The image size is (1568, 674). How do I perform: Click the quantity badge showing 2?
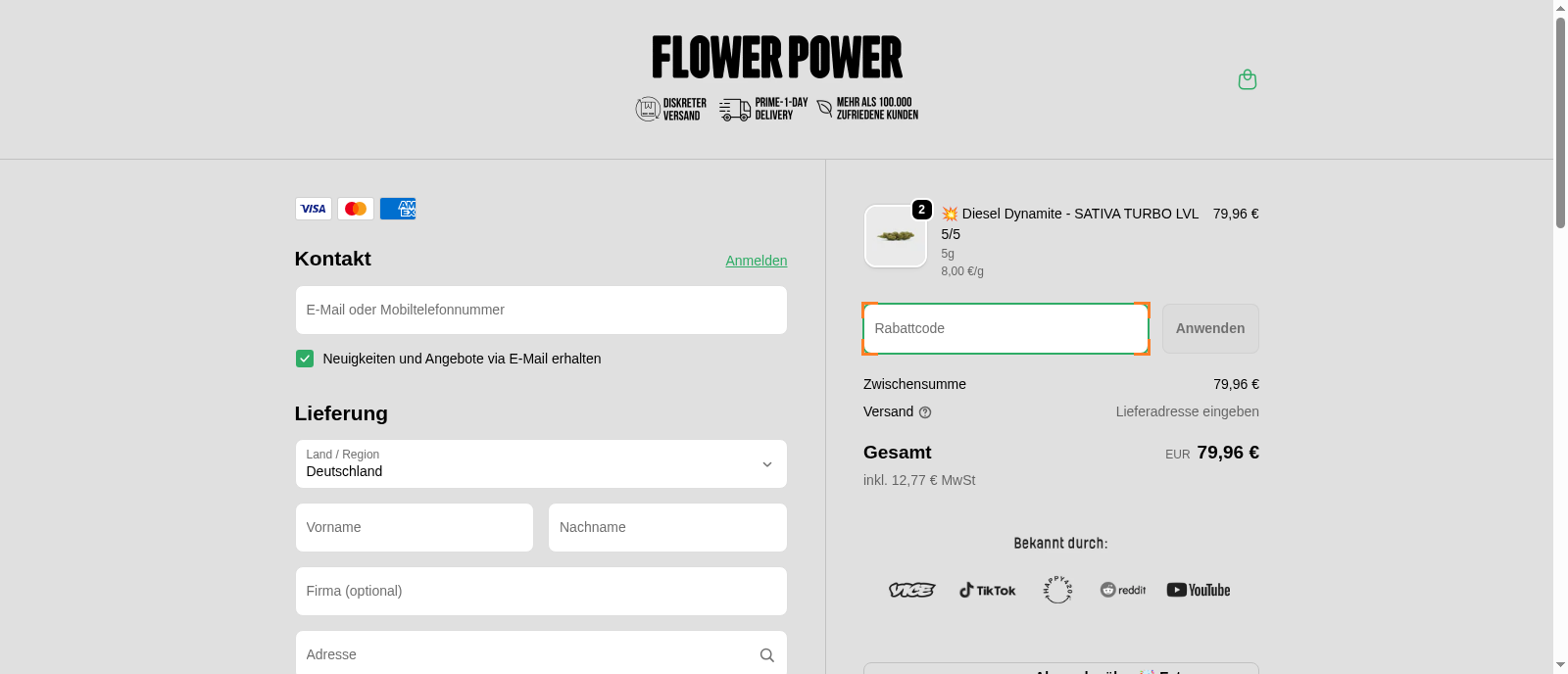921,210
